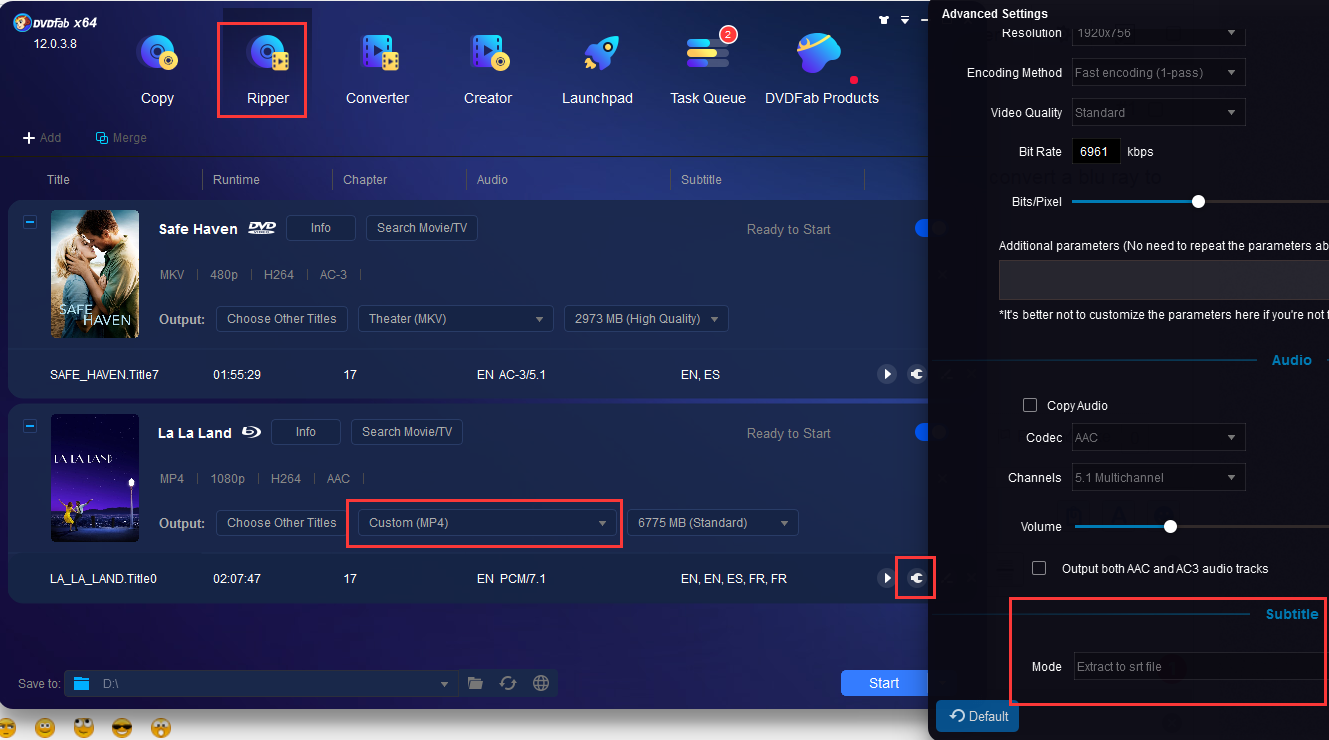Open the audio Codec dropdown

click(1159, 437)
